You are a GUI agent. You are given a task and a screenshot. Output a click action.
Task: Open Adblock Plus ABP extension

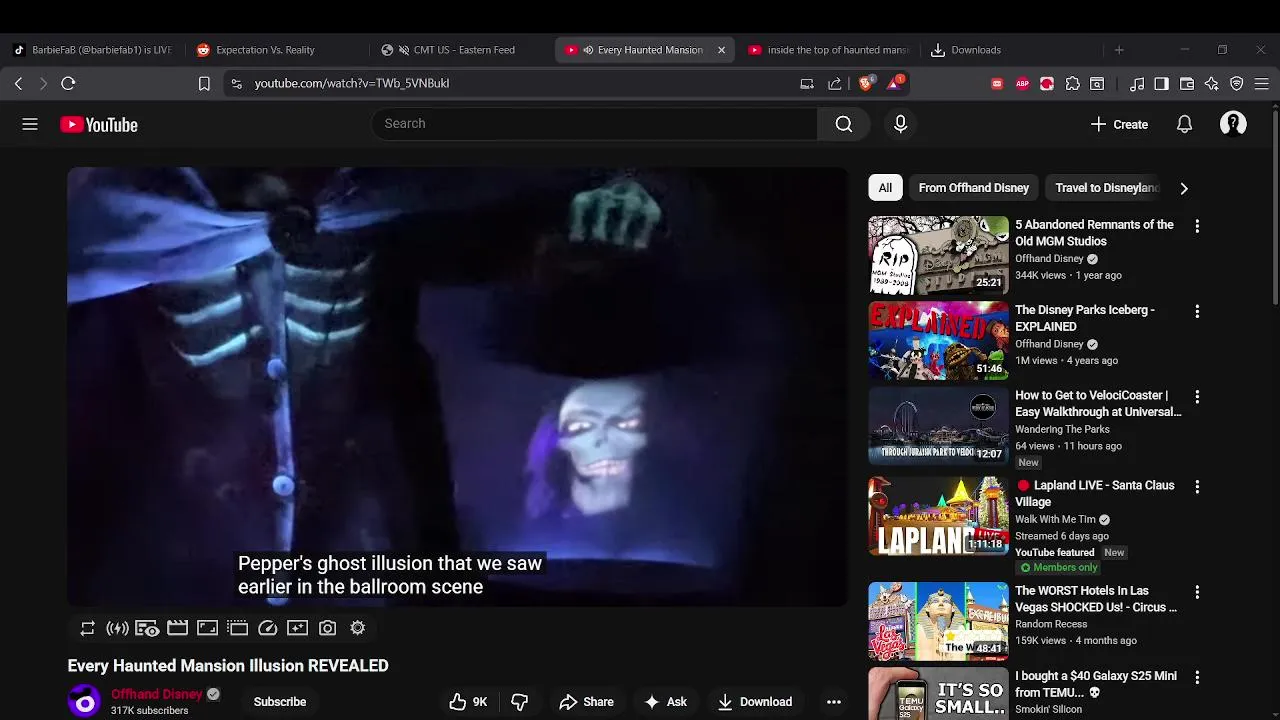pyautogui.click(x=1022, y=84)
